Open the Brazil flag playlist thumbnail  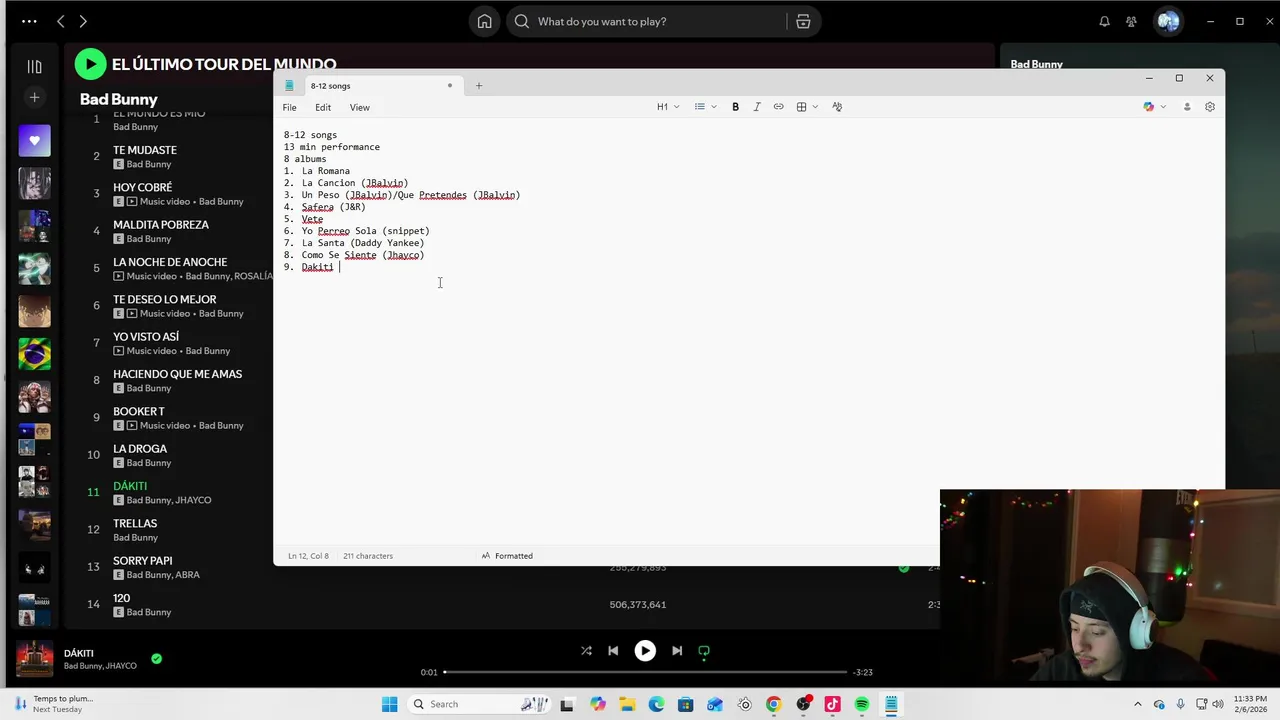click(x=34, y=353)
